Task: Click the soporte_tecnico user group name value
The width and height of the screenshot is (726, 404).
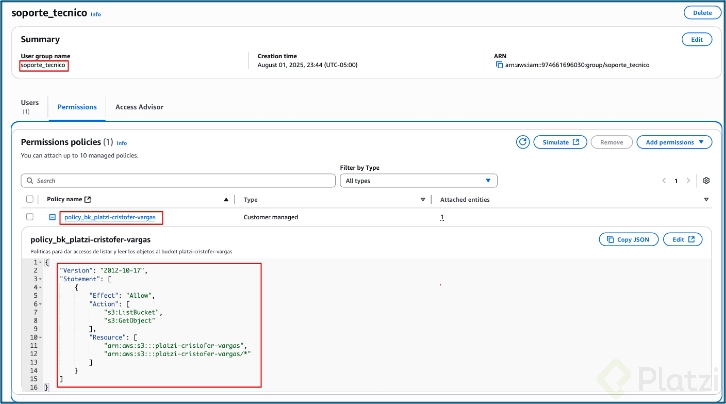Action: point(43,65)
